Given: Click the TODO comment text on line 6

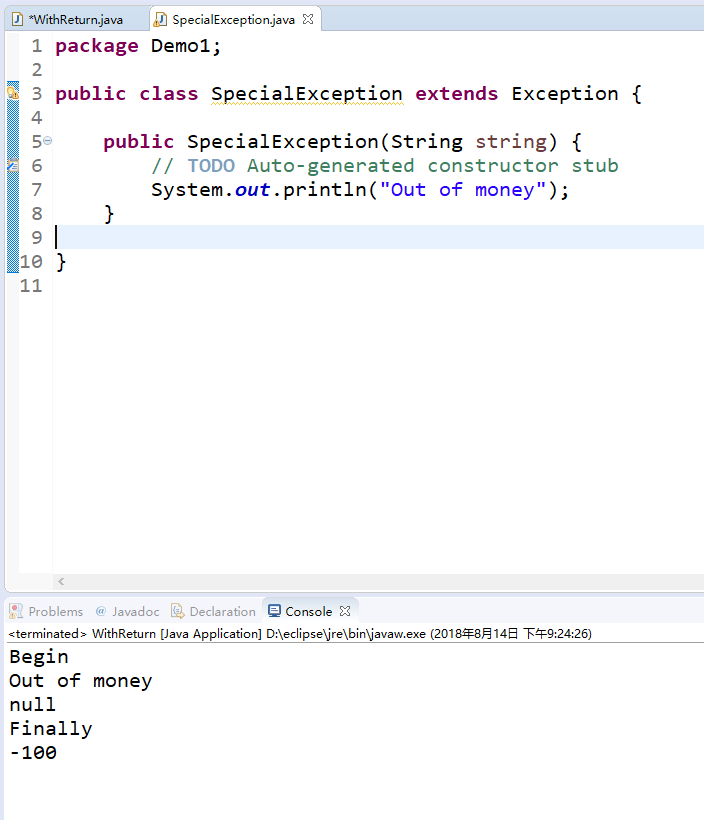Looking at the screenshot, I should [384, 166].
